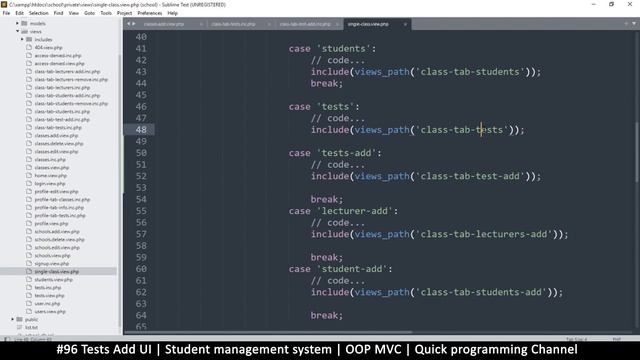Collapse the views folder in the sidebar
The image size is (640, 360).
pyautogui.click(x=17, y=31)
